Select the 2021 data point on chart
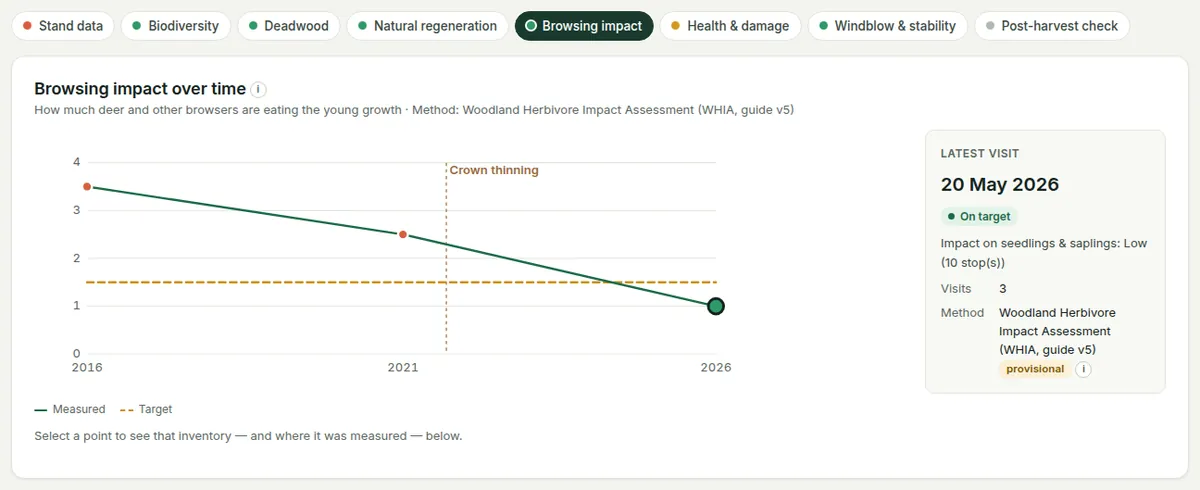The image size is (1200, 490). coord(403,234)
